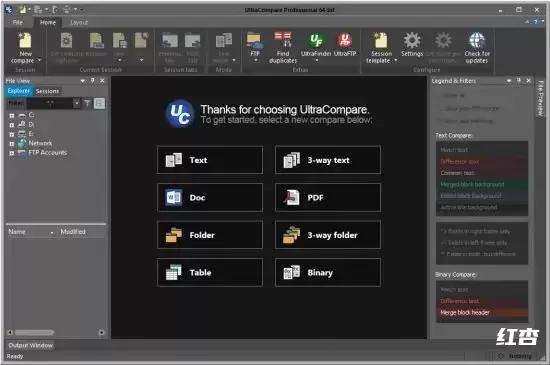Start a Text compare
Screen dimensions: 550x365
click(210, 160)
